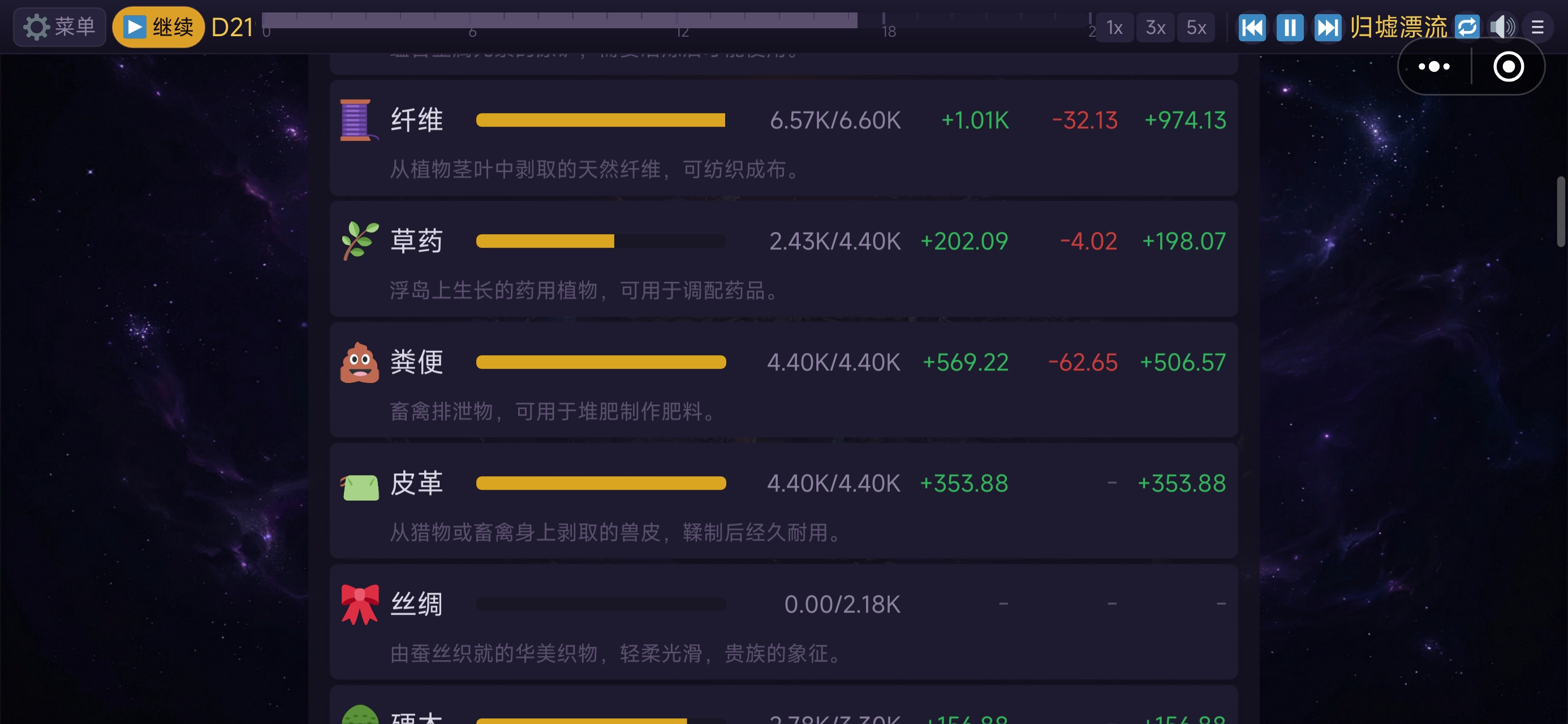Open the 菜单 settings menu

(59, 27)
